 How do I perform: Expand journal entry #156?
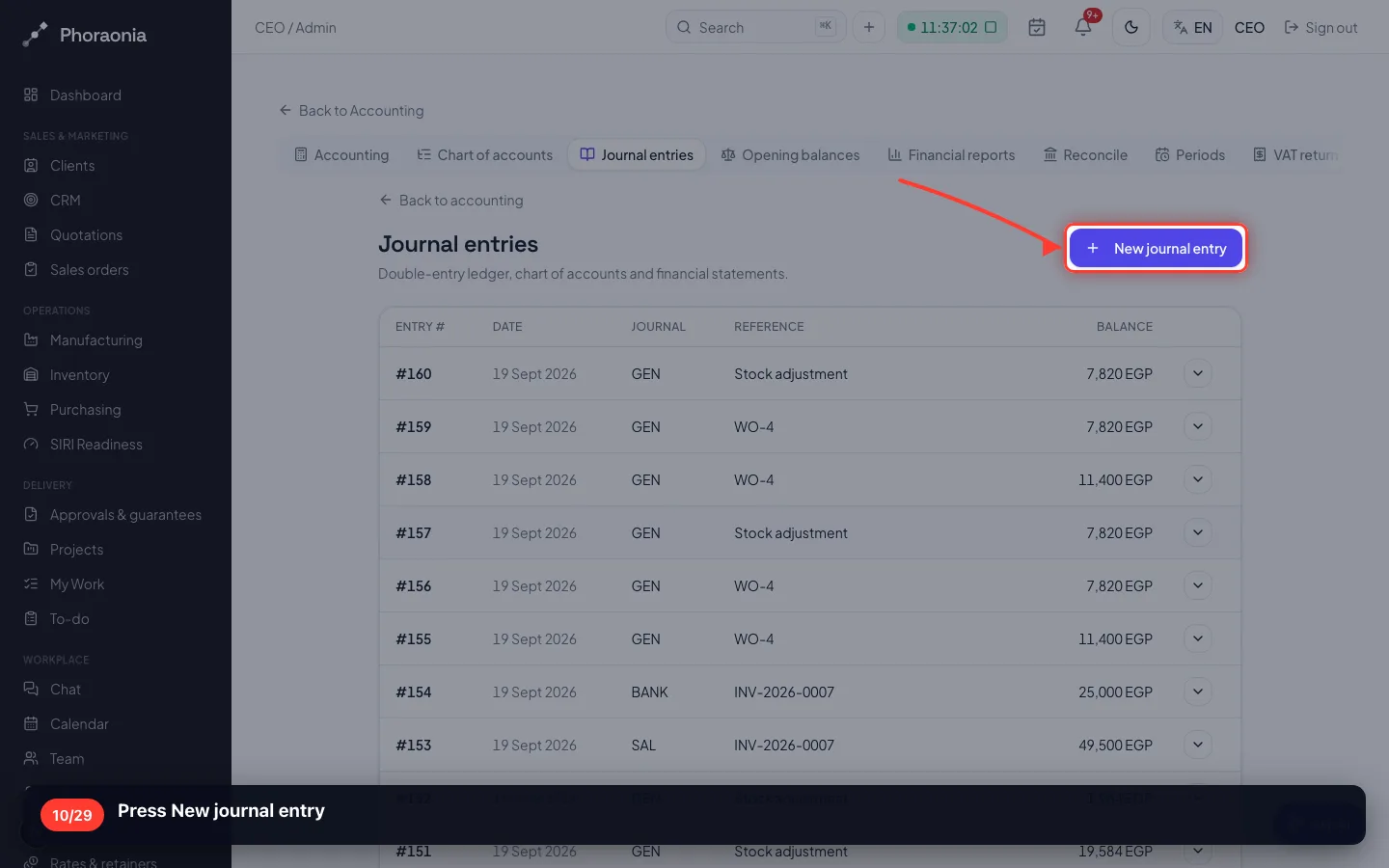click(x=1198, y=585)
